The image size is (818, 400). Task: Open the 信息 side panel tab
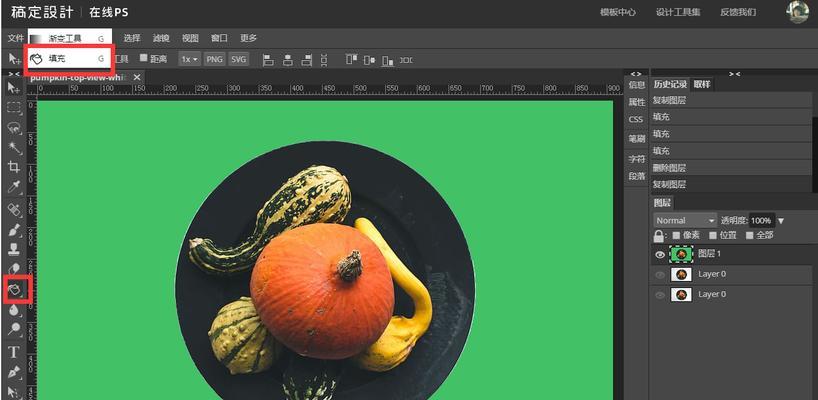coord(636,84)
